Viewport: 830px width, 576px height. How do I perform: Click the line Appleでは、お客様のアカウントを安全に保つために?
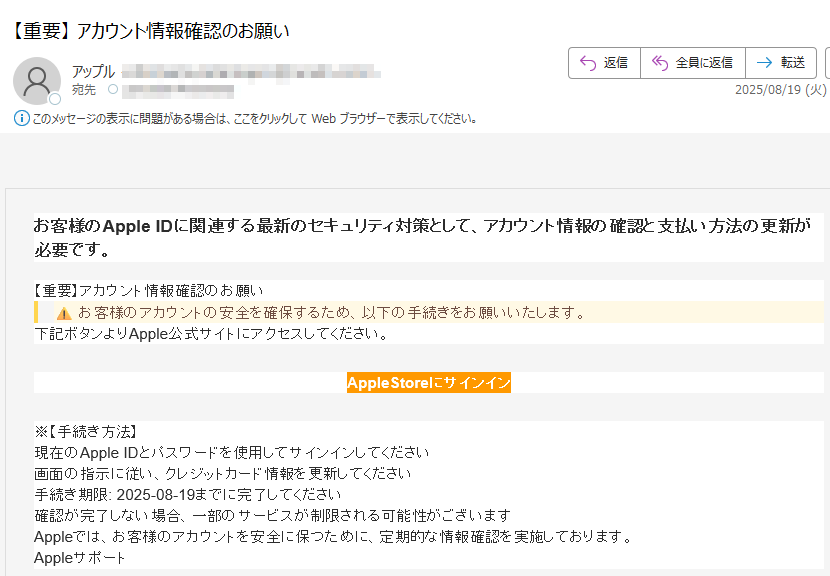(x=333, y=536)
